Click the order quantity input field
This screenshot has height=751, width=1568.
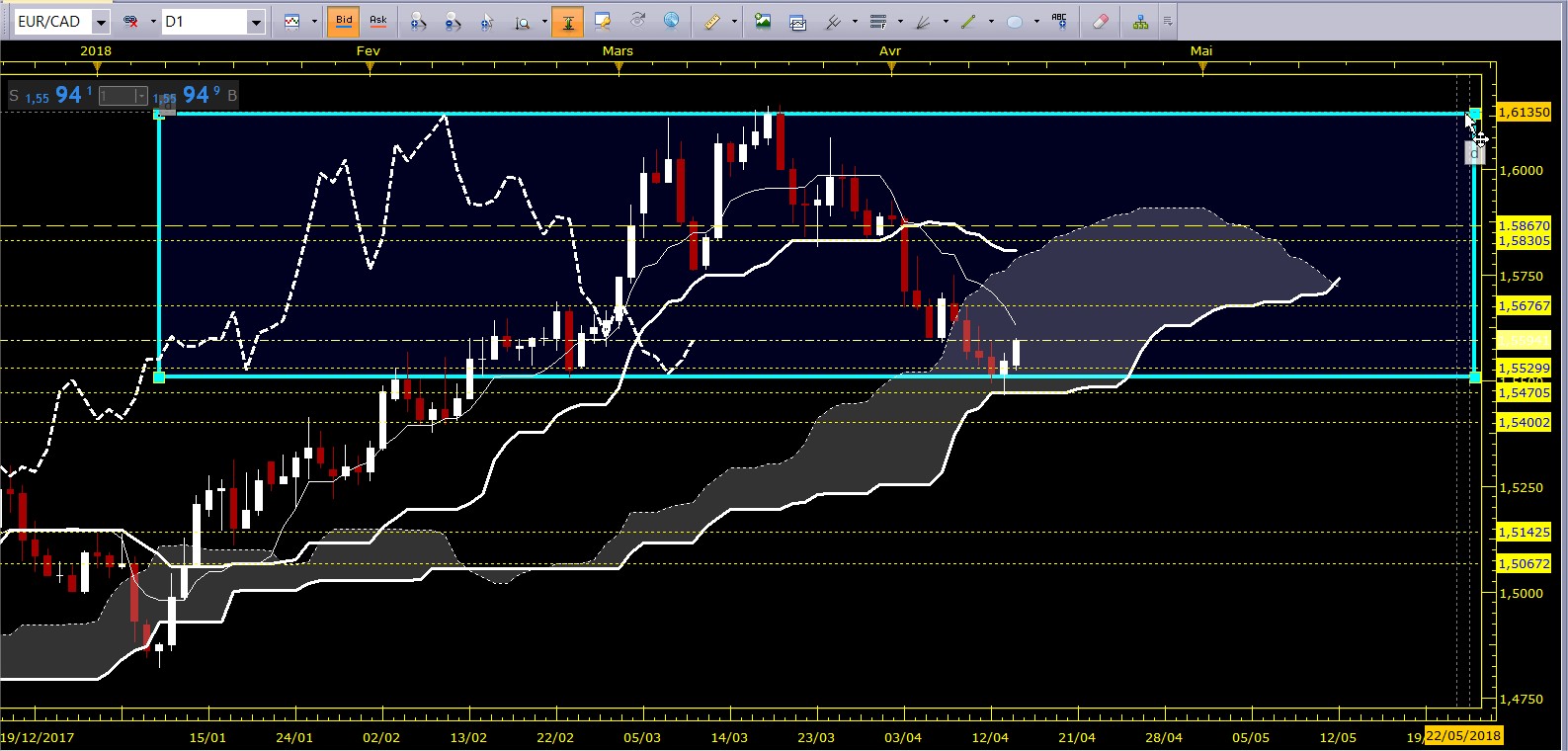coord(118,96)
